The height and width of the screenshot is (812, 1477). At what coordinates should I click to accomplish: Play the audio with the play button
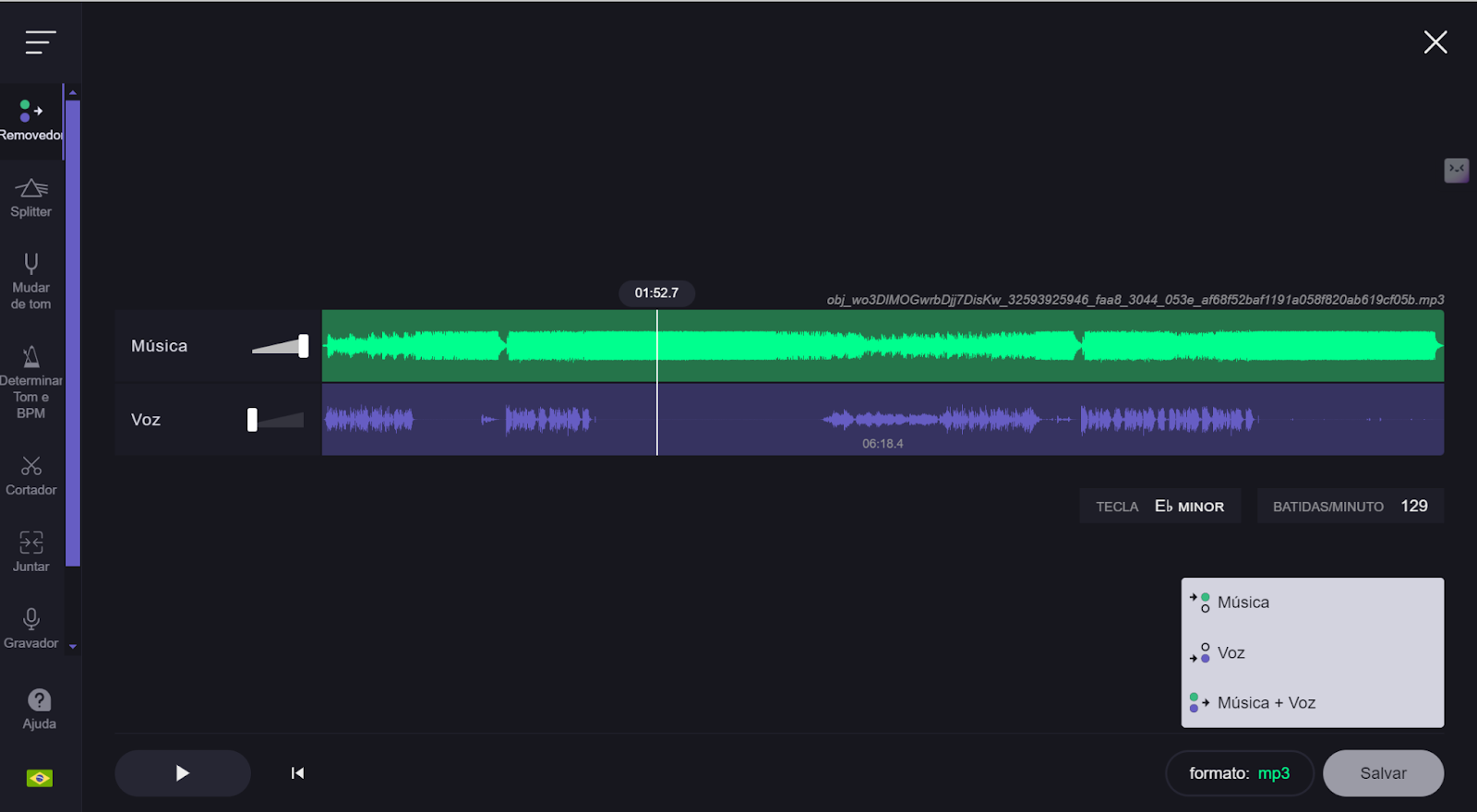[183, 773]
